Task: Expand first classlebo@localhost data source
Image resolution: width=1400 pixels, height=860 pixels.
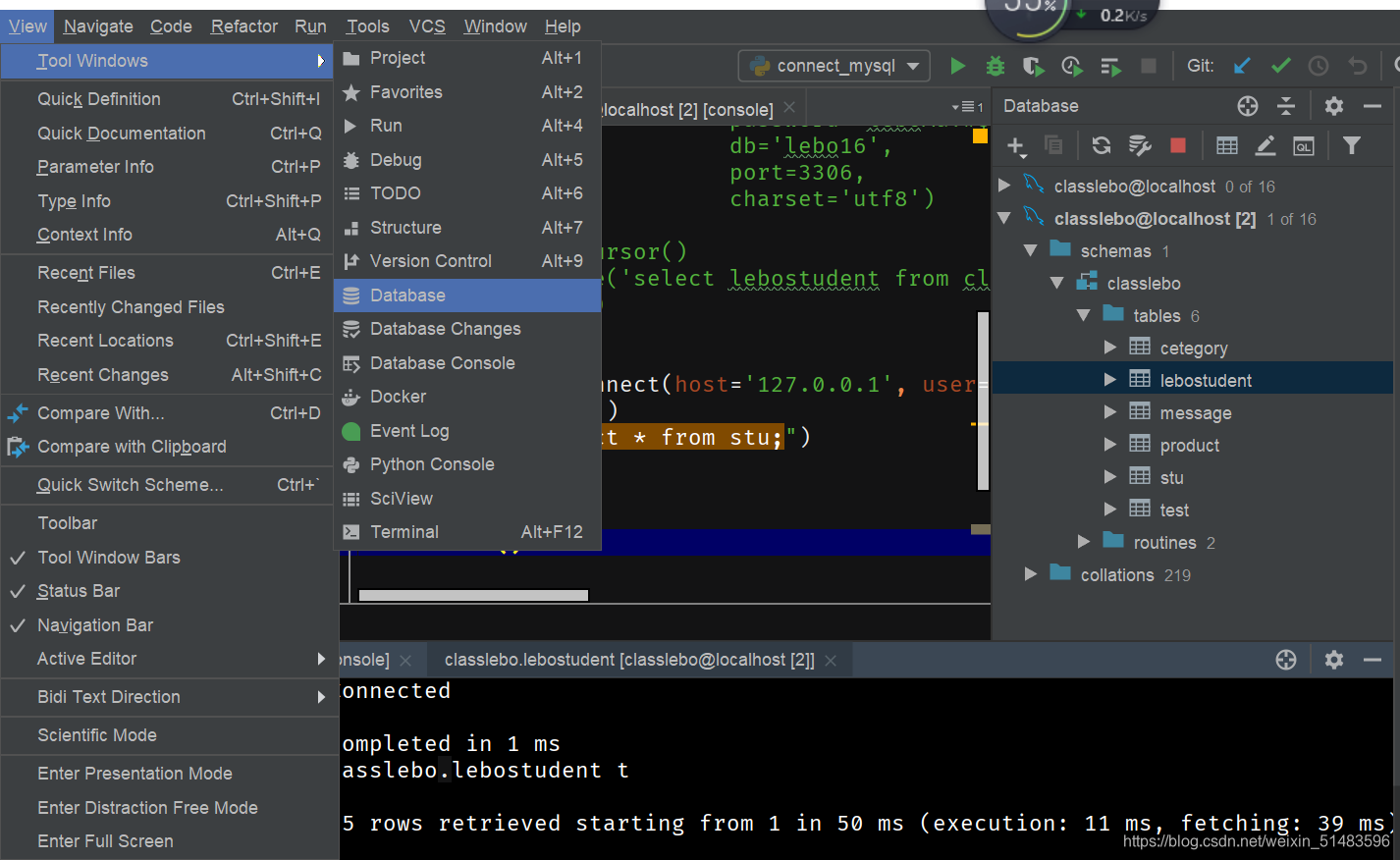Action: click(1004, 186)
